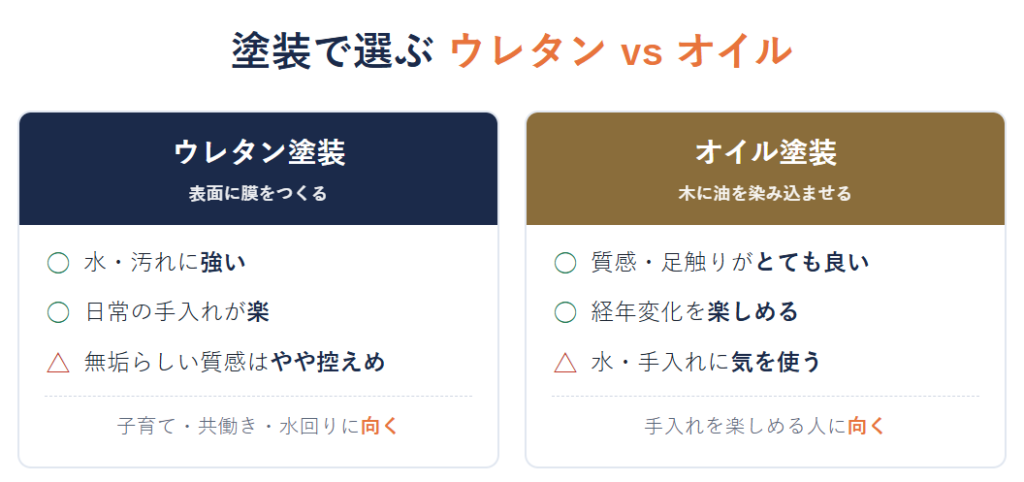Screen dimensions: 1024x482
Task: Click the subtitle 木に油を染み込ませる
Action: (765, 194)
